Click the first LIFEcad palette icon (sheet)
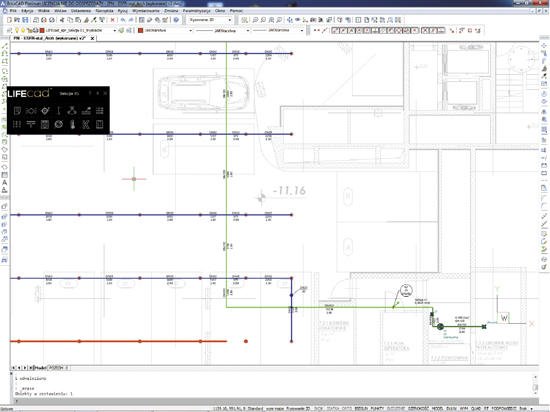Viewport: 550px width, 412px height. (17, 111)
